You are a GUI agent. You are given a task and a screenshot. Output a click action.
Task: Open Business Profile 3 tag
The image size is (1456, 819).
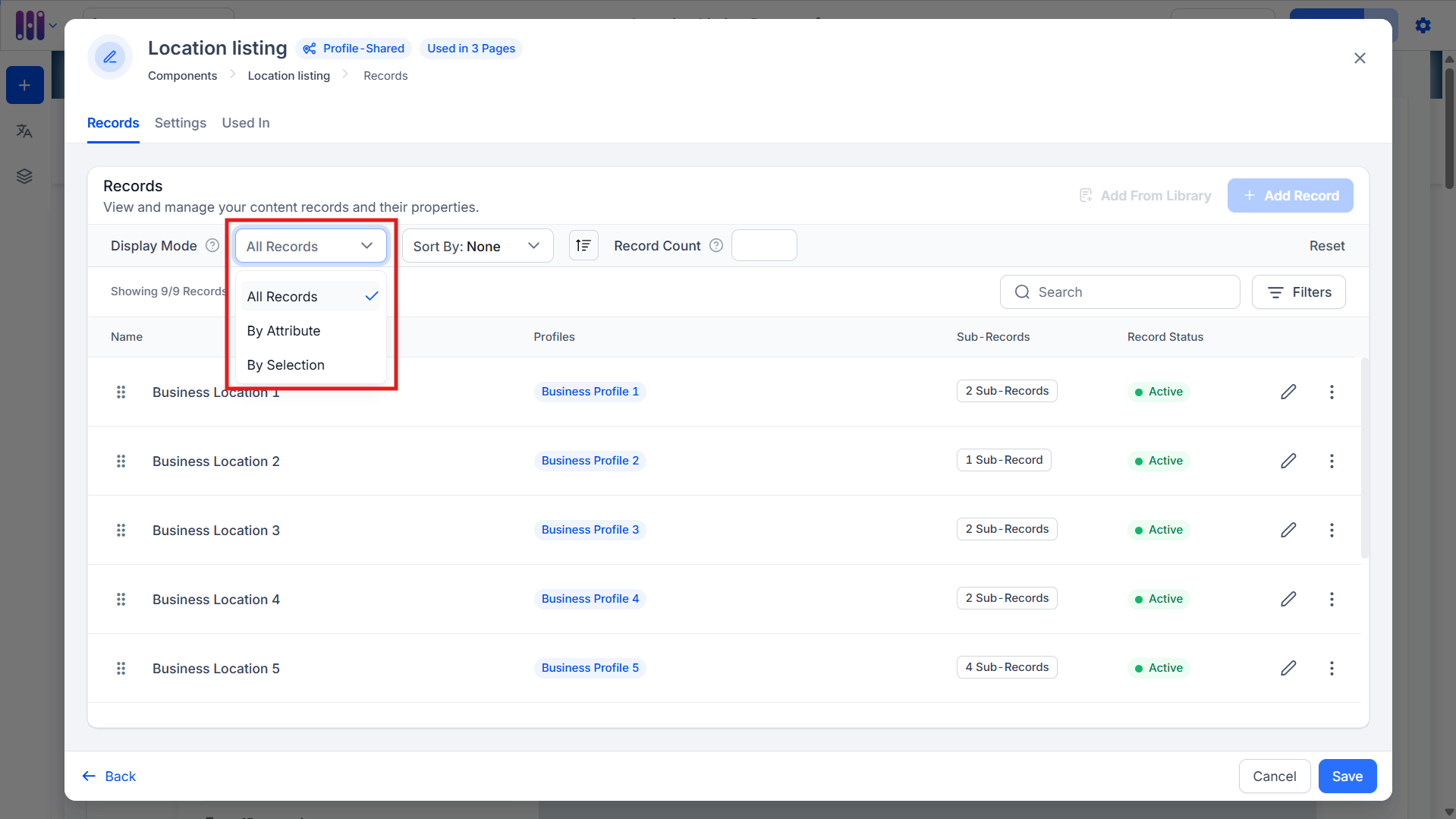(x=590, y=530)
